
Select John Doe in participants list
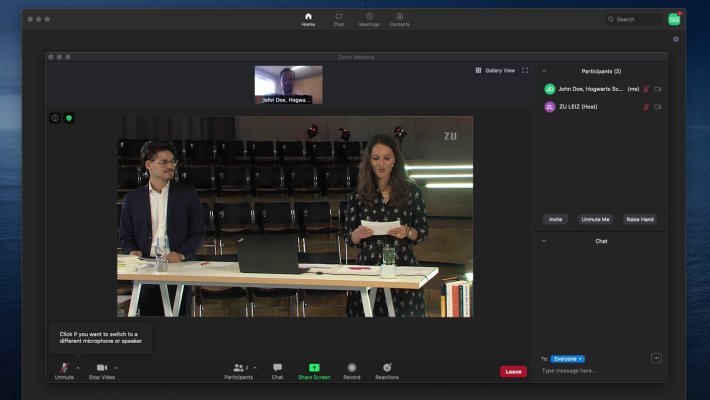coord(602,89)
